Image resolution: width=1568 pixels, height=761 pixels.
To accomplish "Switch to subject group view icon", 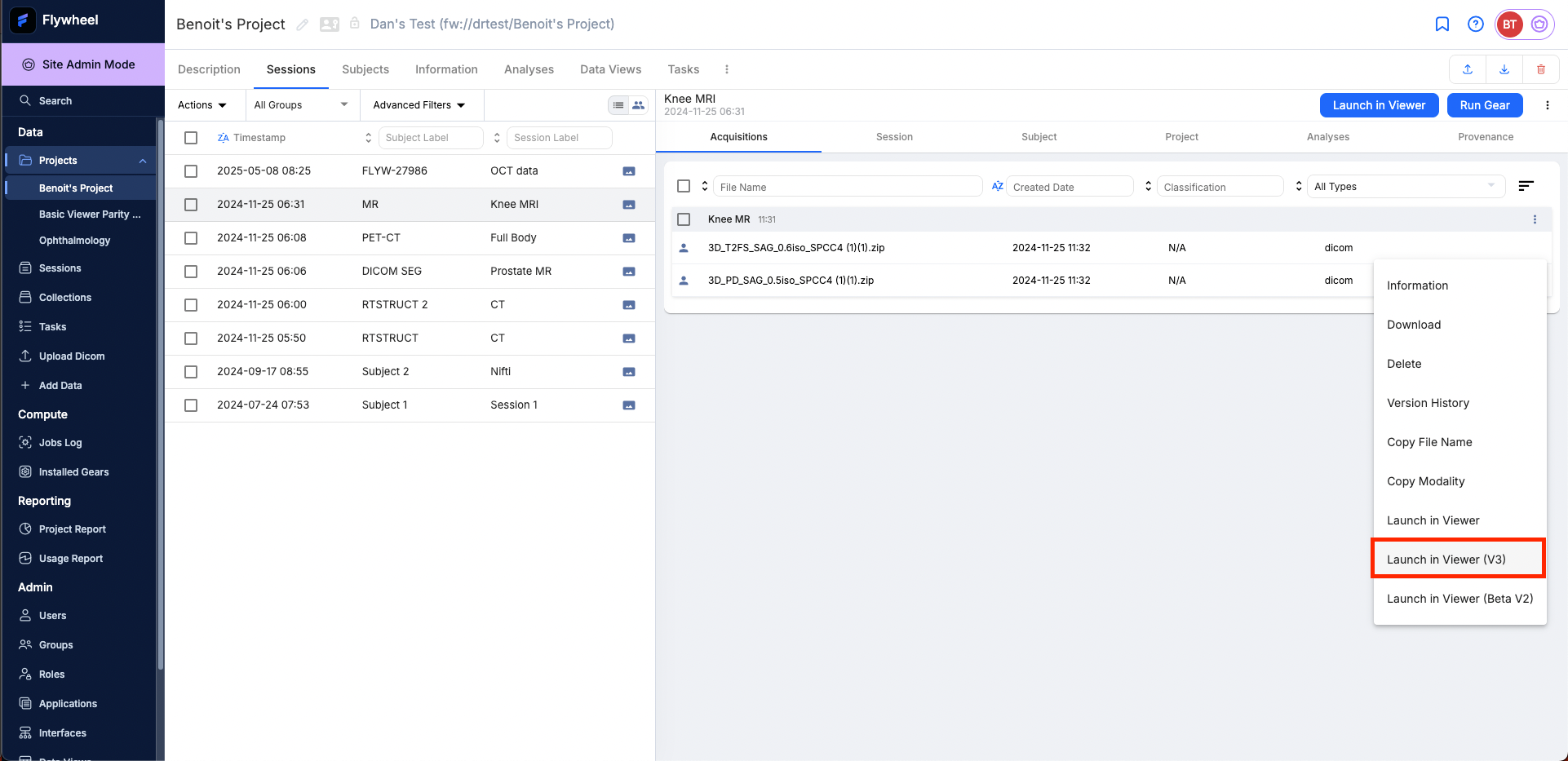I will [638, 105].
